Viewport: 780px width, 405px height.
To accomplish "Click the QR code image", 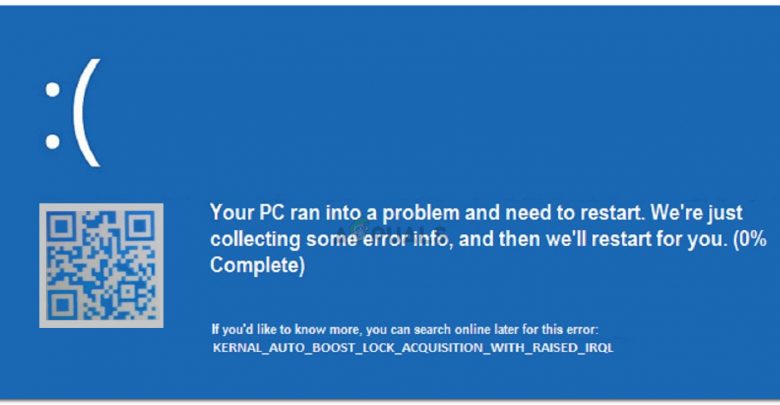I will (101, 265).
